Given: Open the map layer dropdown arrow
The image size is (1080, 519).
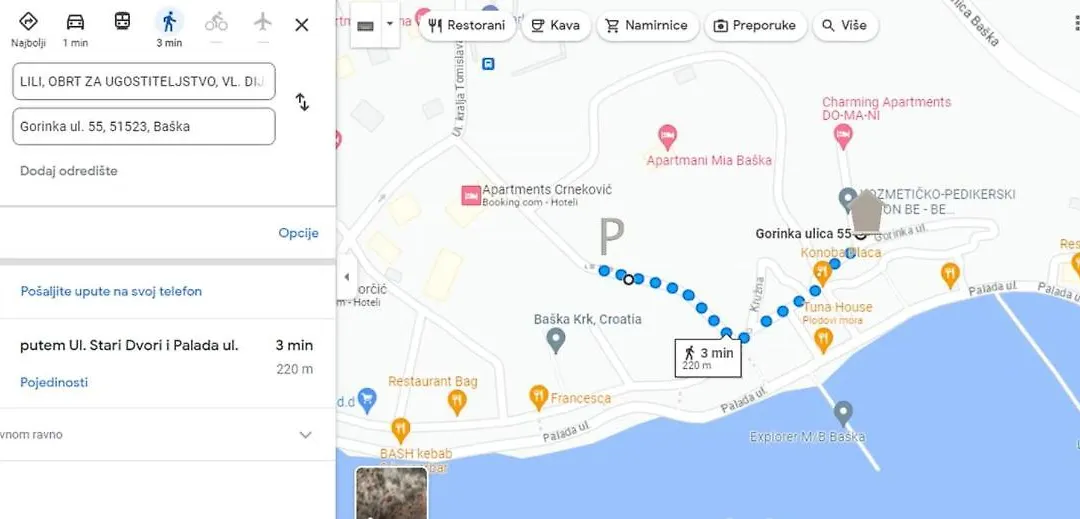Looking at the screenshot, I should 390,24.
